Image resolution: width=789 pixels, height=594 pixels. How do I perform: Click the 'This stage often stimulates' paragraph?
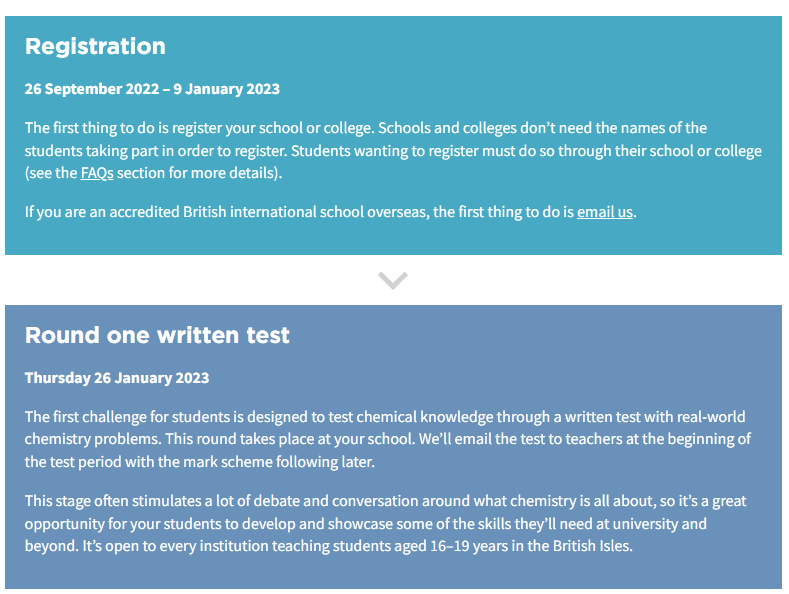[385, 524]
